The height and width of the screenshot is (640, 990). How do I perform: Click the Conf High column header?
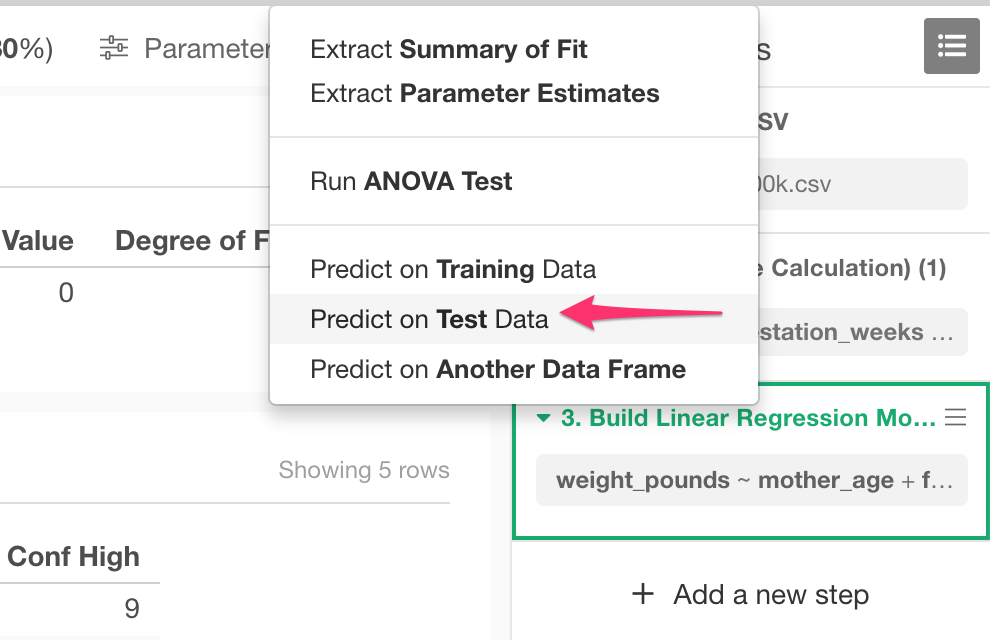pos(73,557)
